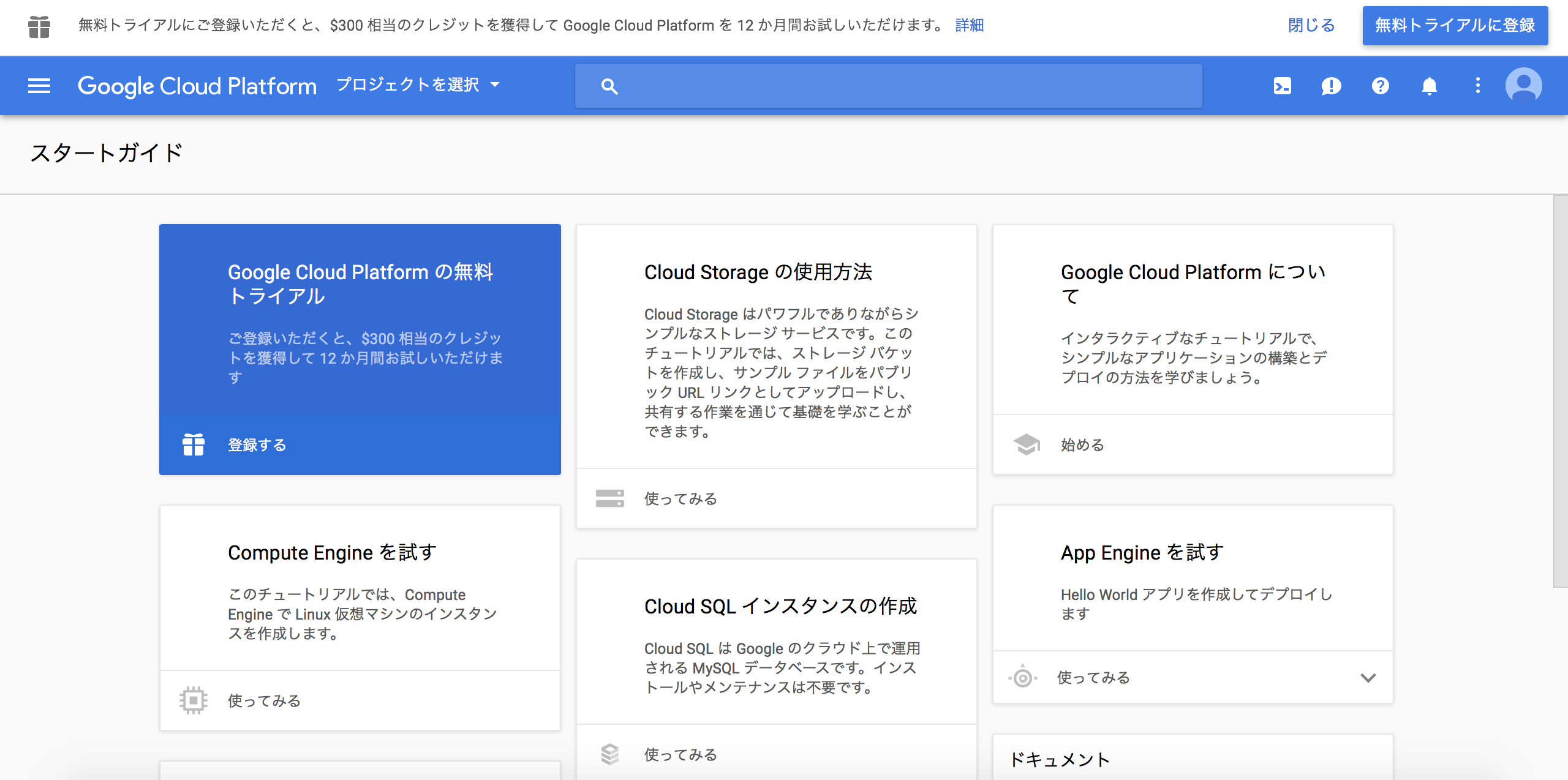The width and height of the screenshot is (1568, 780).
Task: Click 無料トライアルに登録 button
Action: point(1455,26)
